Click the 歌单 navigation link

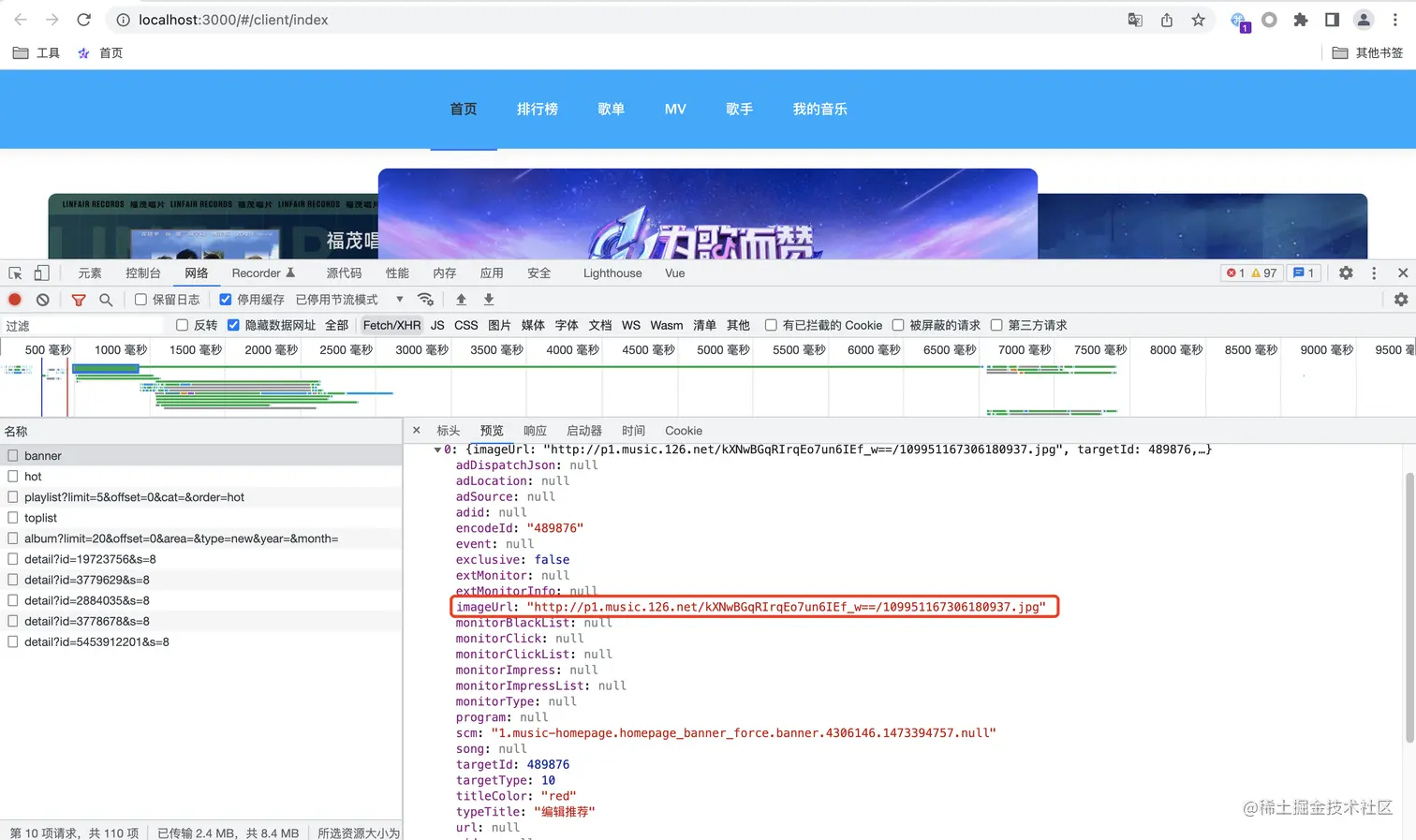612,110
